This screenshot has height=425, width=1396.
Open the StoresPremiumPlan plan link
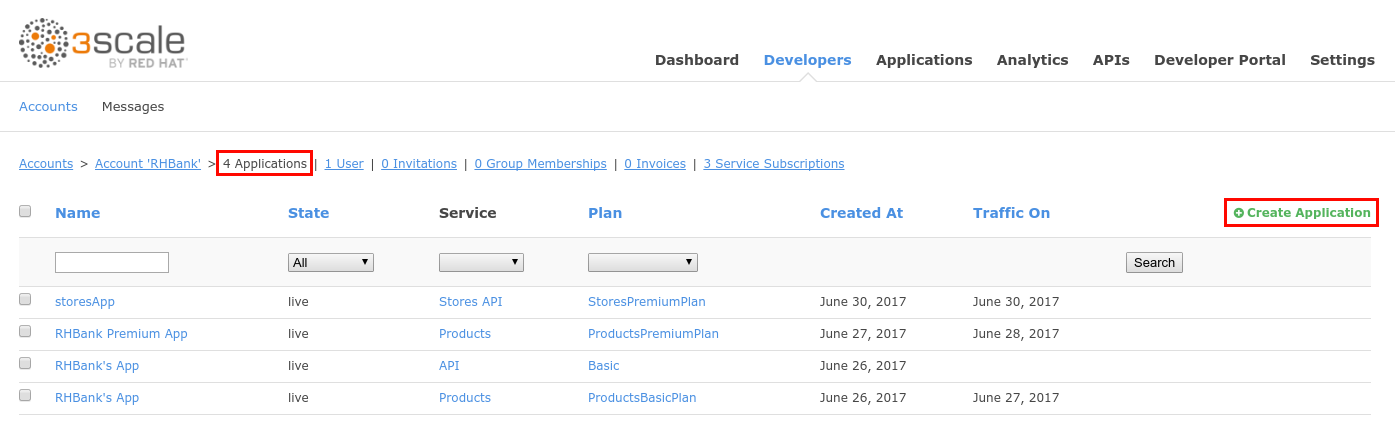pos(648,301)
